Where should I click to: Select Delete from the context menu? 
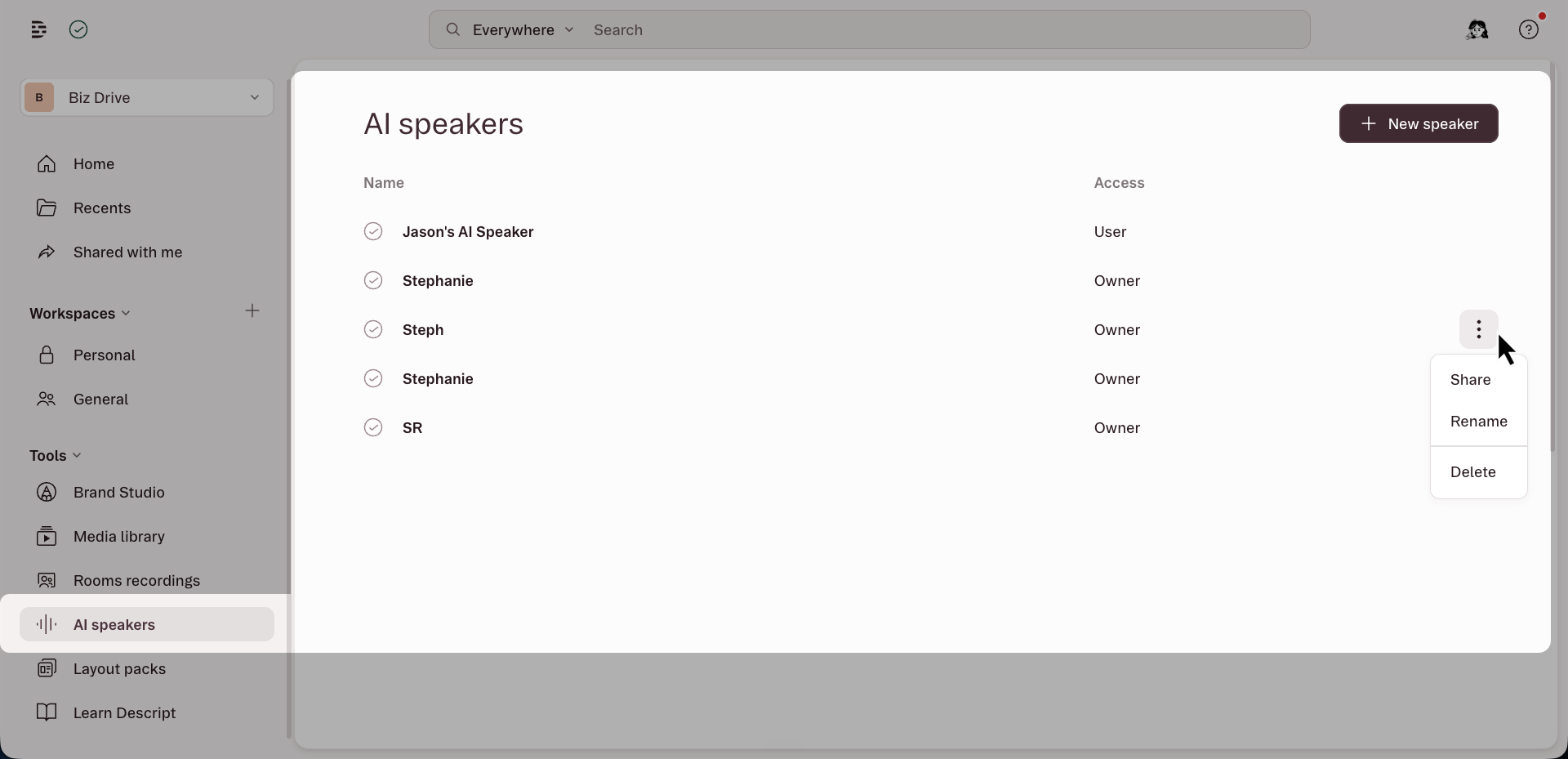click(1478, 472)
